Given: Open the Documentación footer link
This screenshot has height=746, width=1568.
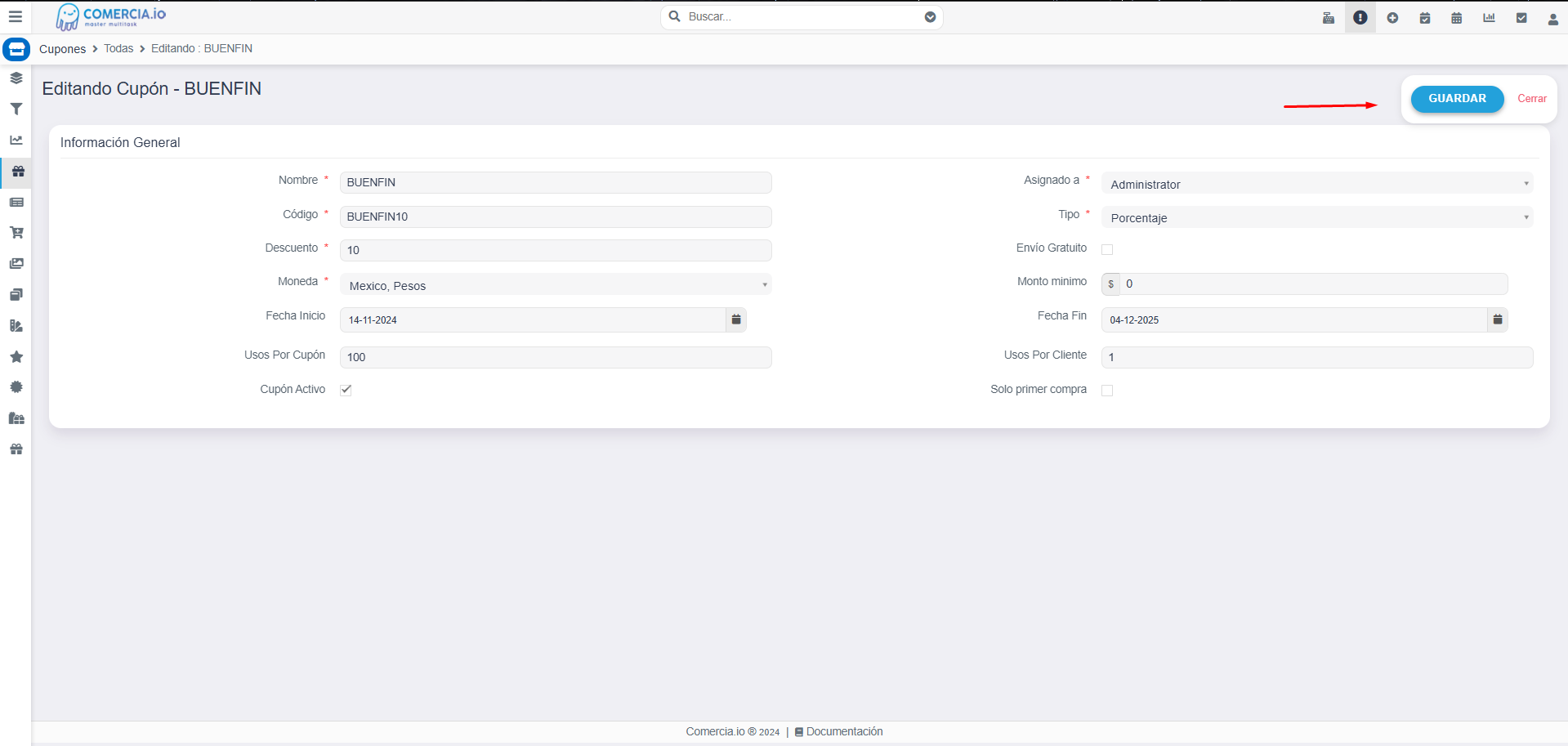Looking at the screenshot, I should 839,732.
